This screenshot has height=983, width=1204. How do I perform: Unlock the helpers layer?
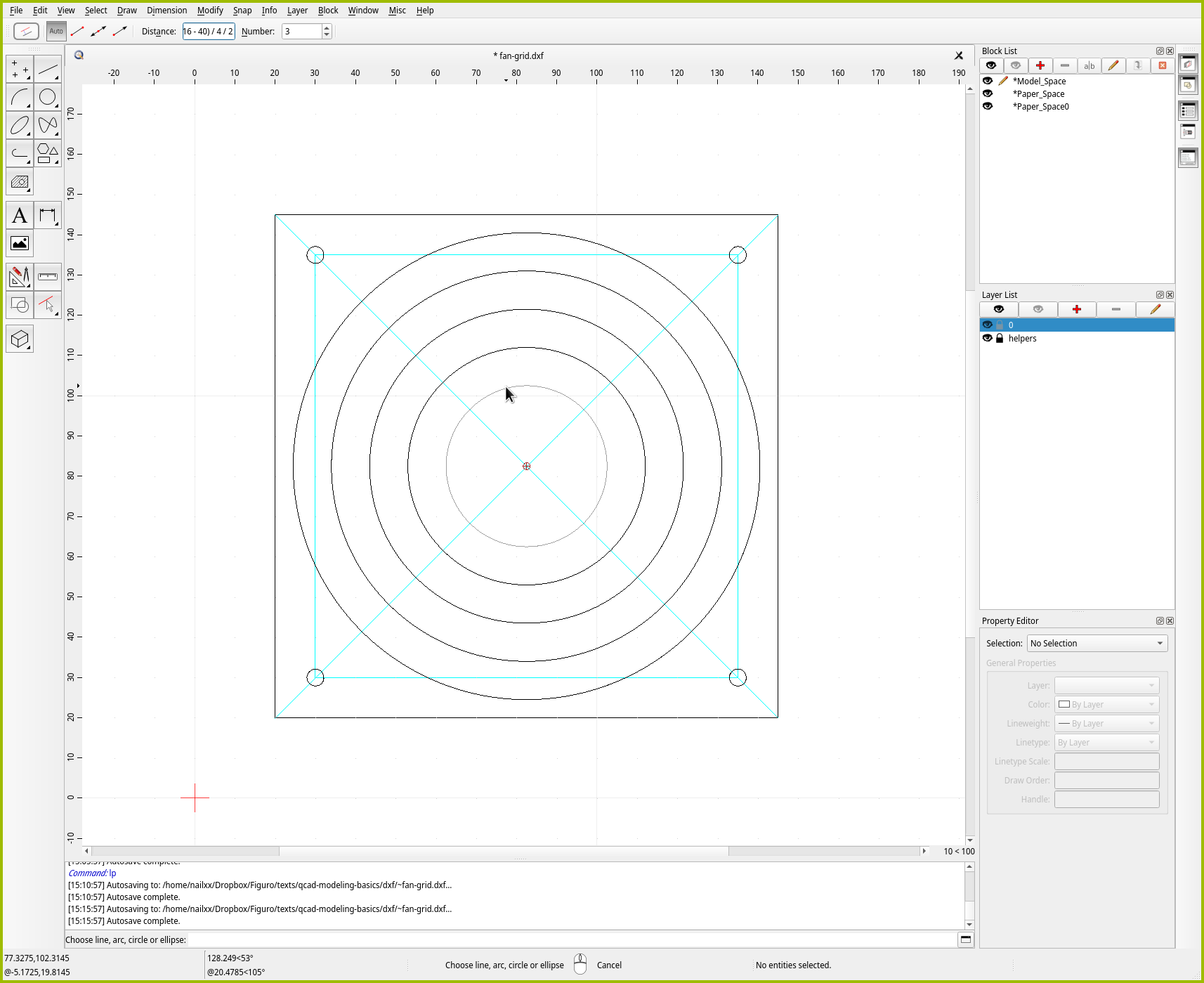click(x=1000, y=339)
